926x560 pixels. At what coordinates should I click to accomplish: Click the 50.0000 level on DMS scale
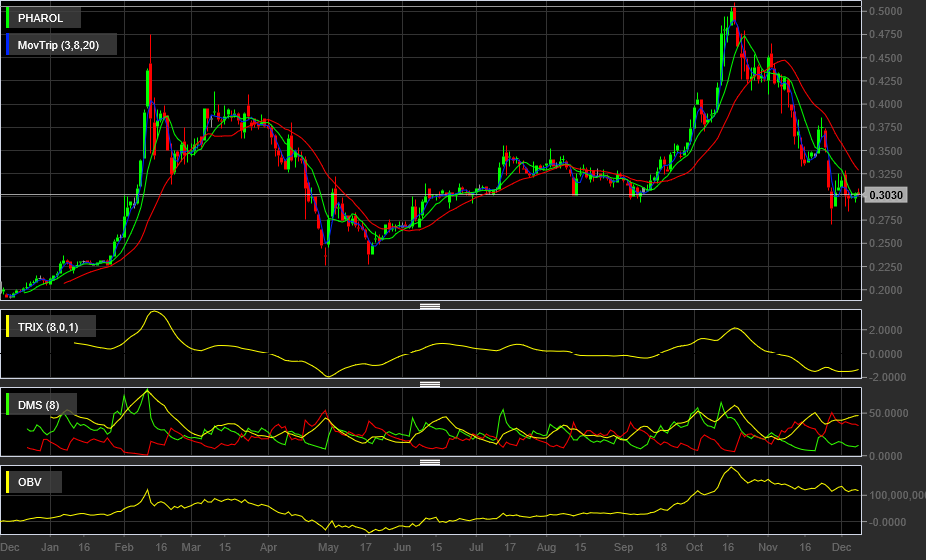click(x=888, y=413)
